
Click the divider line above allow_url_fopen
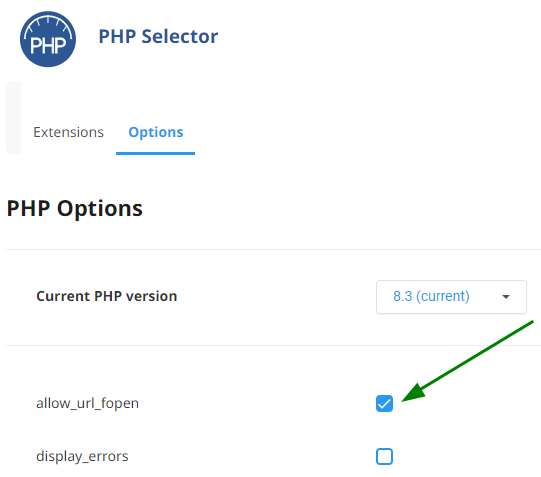click(273, 345)
